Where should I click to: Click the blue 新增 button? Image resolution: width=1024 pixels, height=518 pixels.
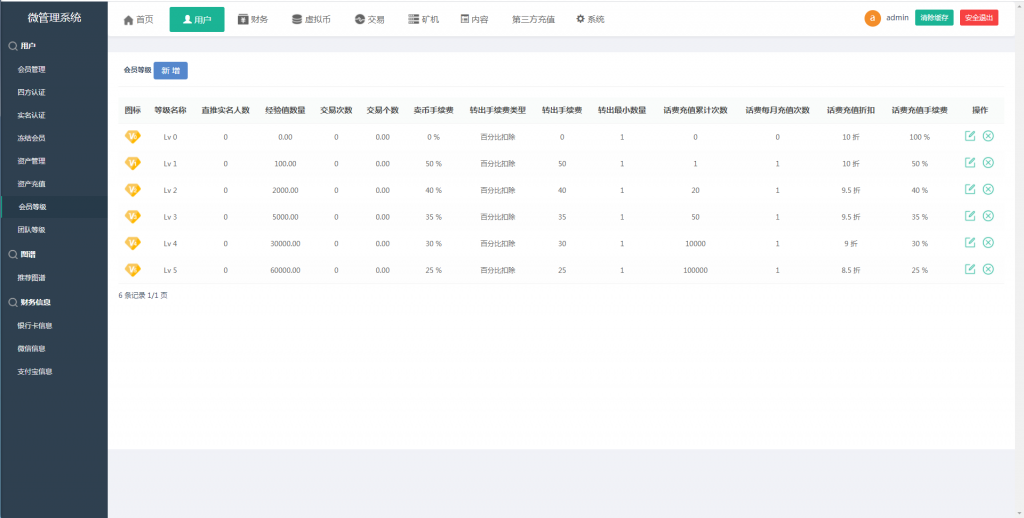click(170, 70)
